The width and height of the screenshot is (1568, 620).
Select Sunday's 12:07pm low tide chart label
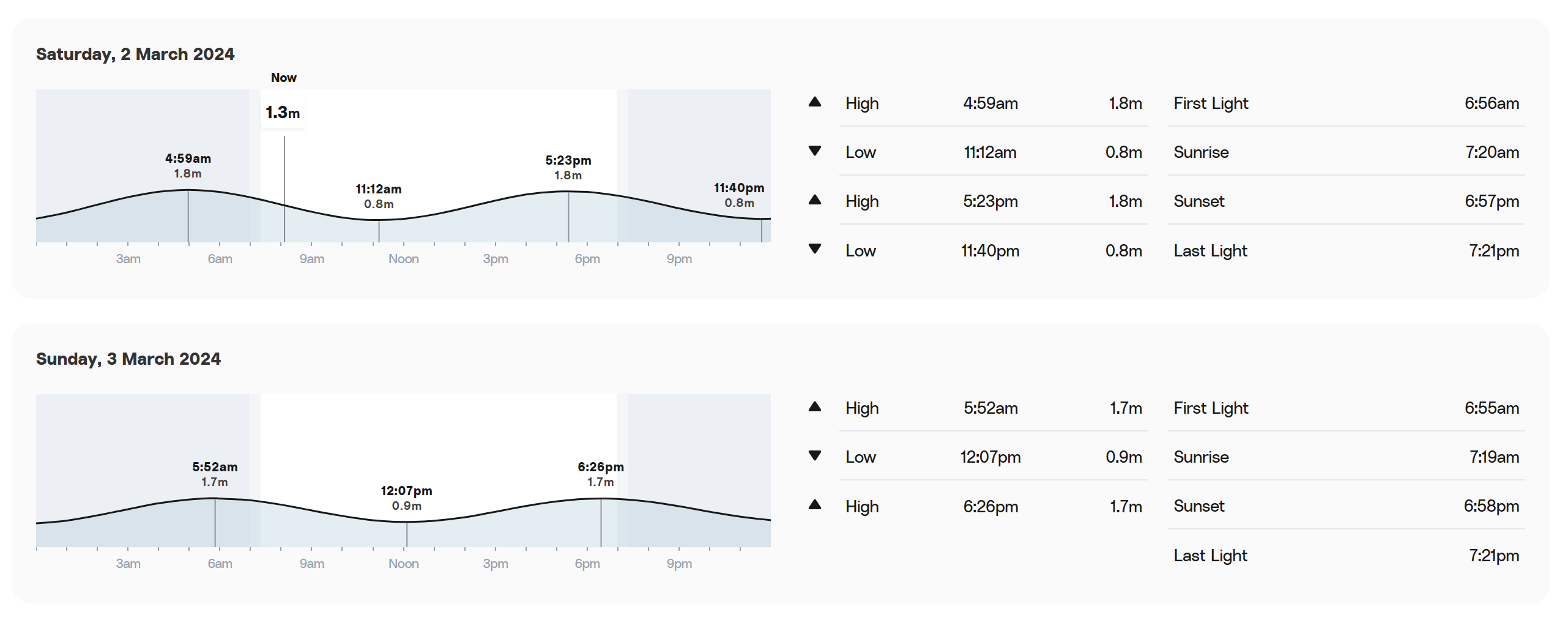point(406,498)
